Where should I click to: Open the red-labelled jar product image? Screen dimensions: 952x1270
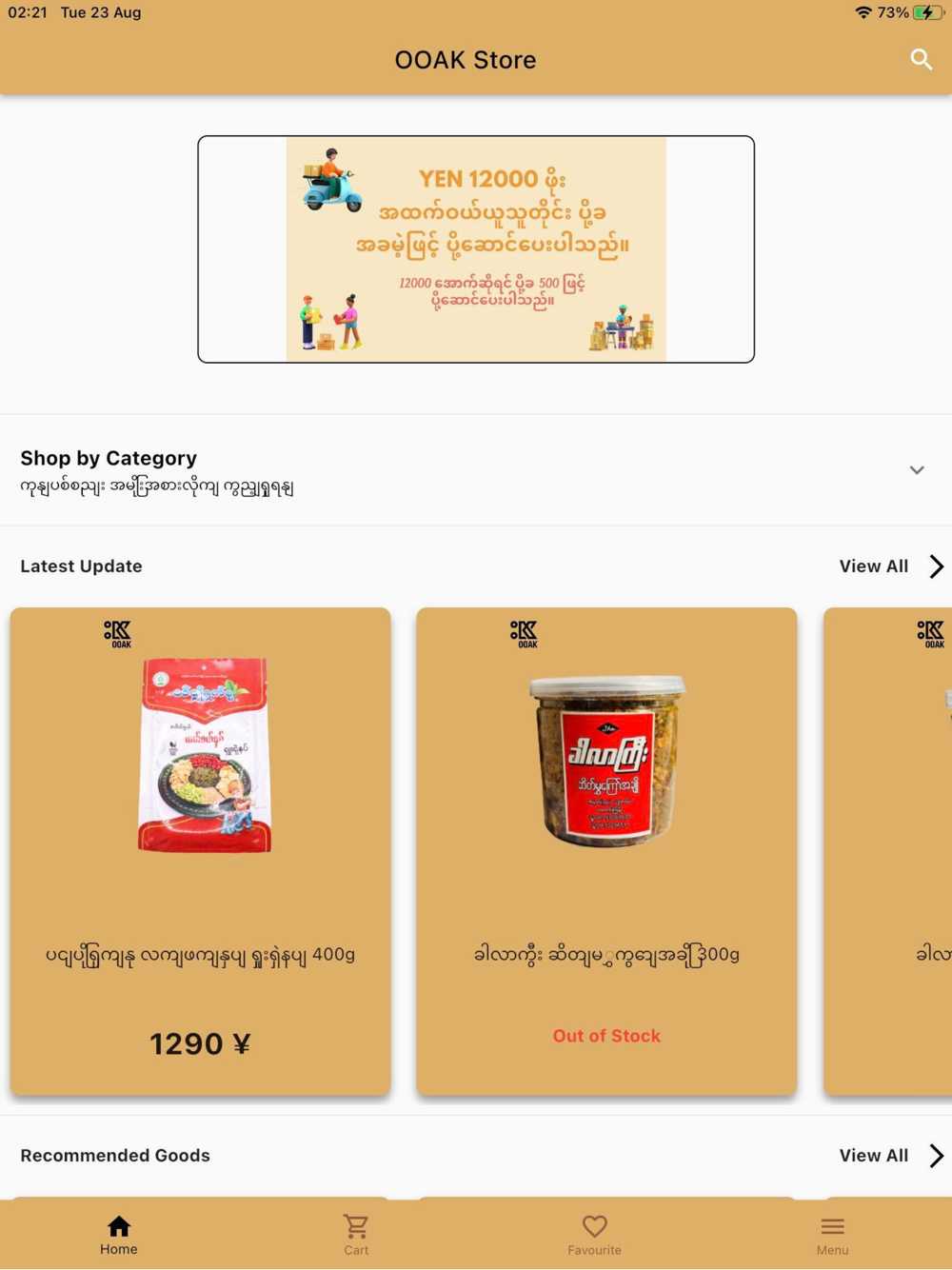606,761
